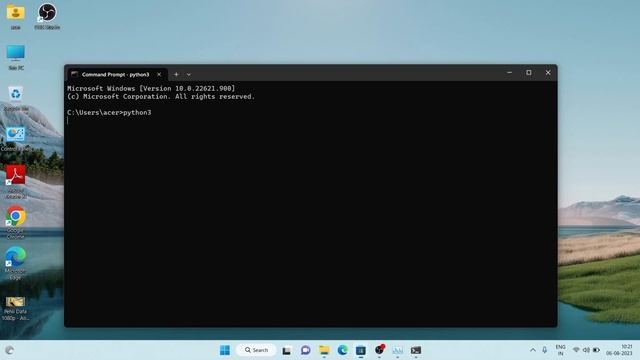640x360 pixels.
Task: Maximize the Command Prompt window
Action: pos(529,73)
